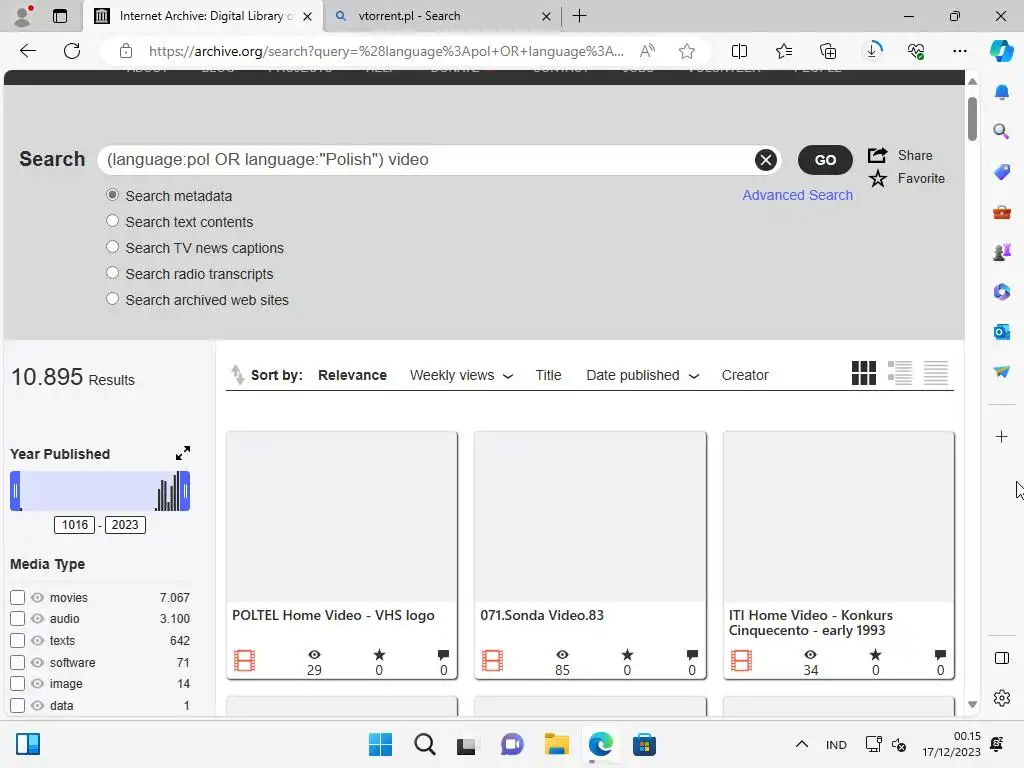The image size is (1024, 768).
Task: Open Microsoft Store from taskbar
Action: coord(644,744)
